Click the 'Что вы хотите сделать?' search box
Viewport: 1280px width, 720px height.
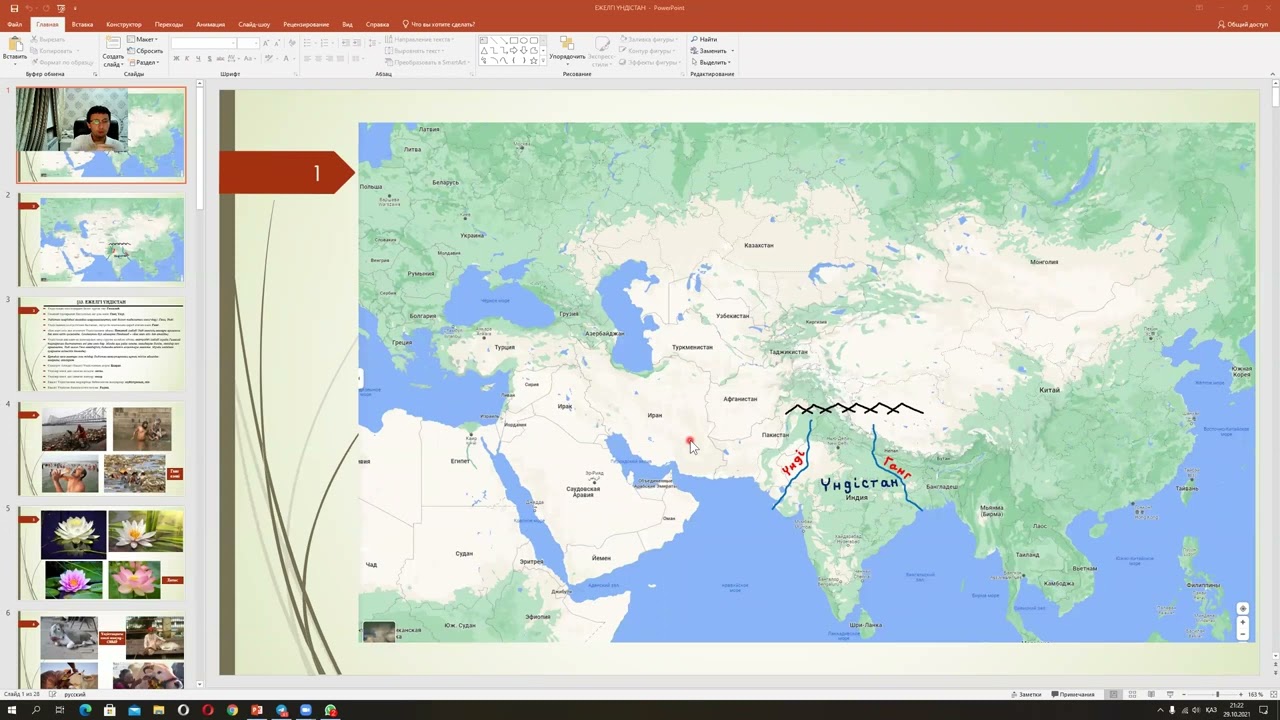pos(438,24)
